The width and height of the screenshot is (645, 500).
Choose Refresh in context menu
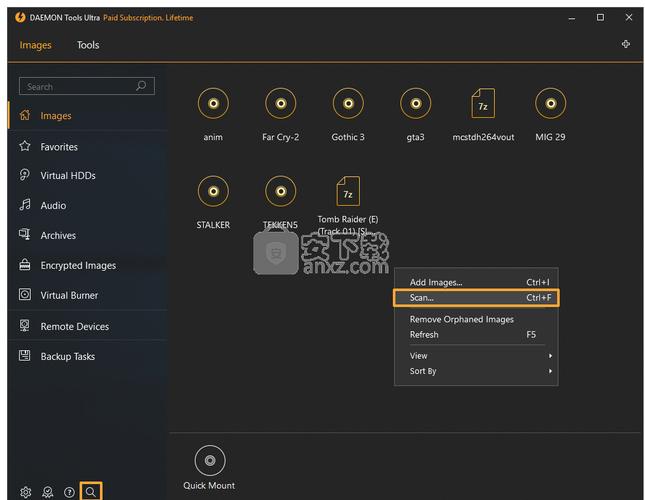(x=476, y=335)
